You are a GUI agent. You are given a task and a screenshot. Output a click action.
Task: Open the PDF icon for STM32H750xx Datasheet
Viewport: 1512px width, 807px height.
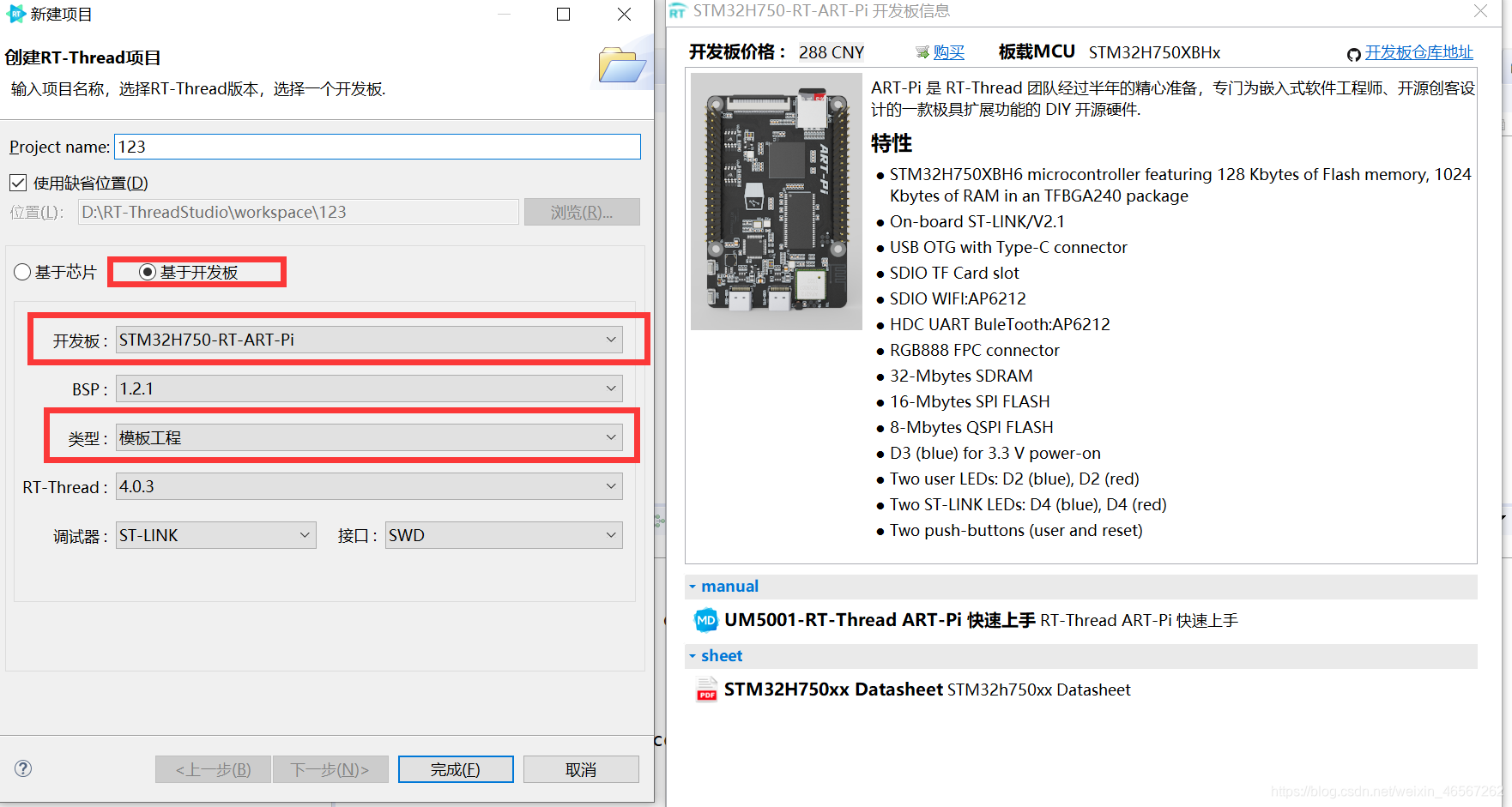point(706,690)
